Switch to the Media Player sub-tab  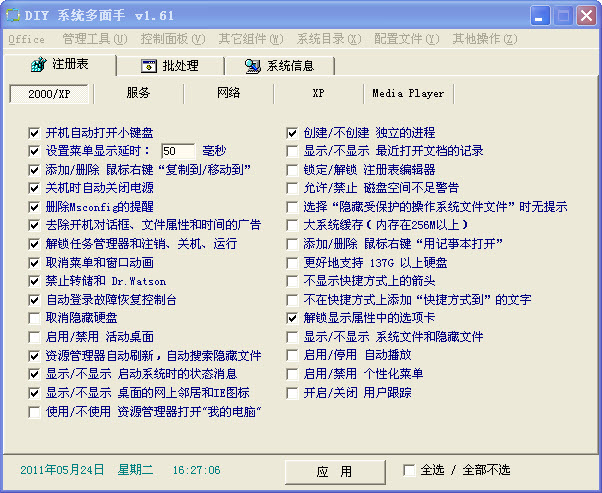(x=408, y=93)
